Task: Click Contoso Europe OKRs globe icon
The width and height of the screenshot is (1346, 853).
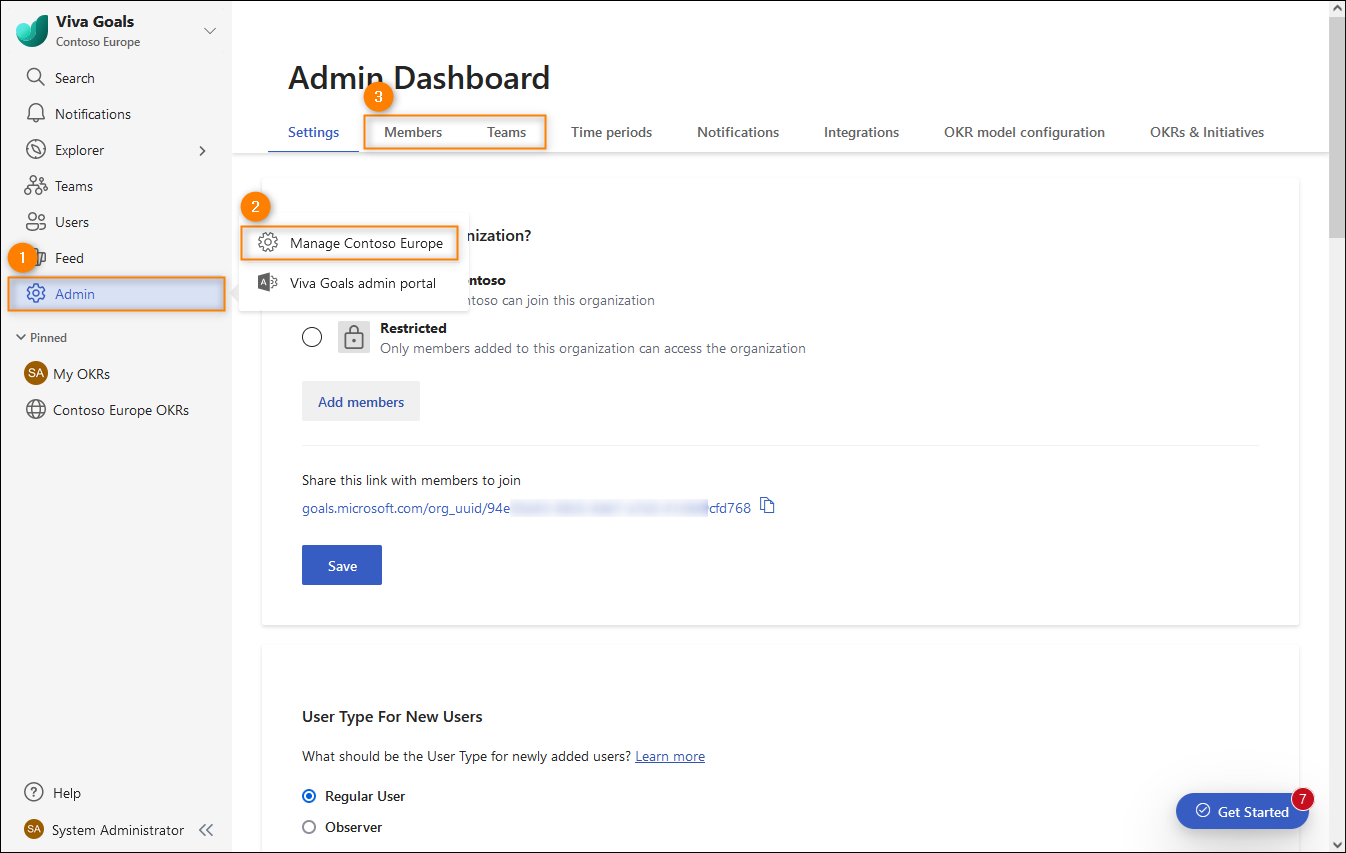Action: tap(36, 410)
